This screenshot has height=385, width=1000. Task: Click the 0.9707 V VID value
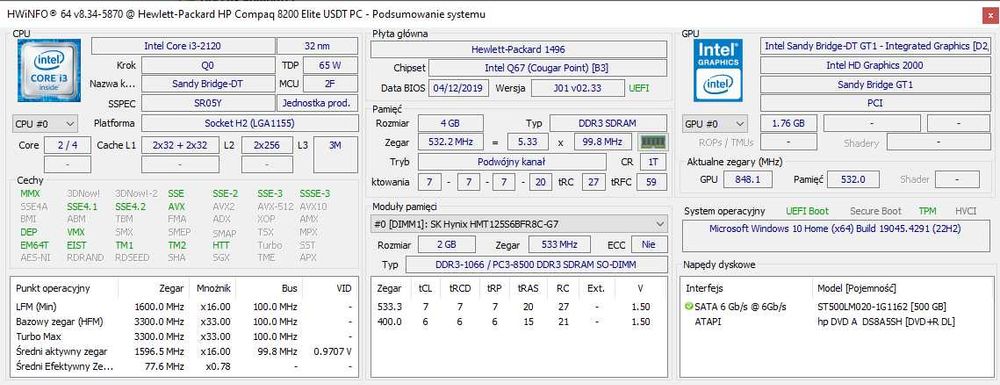pos(333,351)
